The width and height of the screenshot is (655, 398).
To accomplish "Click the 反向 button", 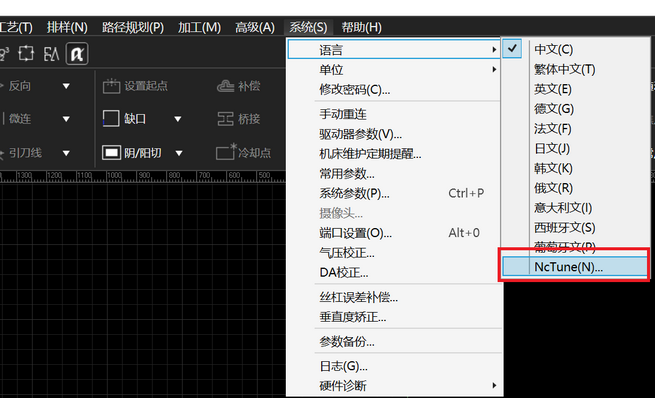I will point(17,86).
